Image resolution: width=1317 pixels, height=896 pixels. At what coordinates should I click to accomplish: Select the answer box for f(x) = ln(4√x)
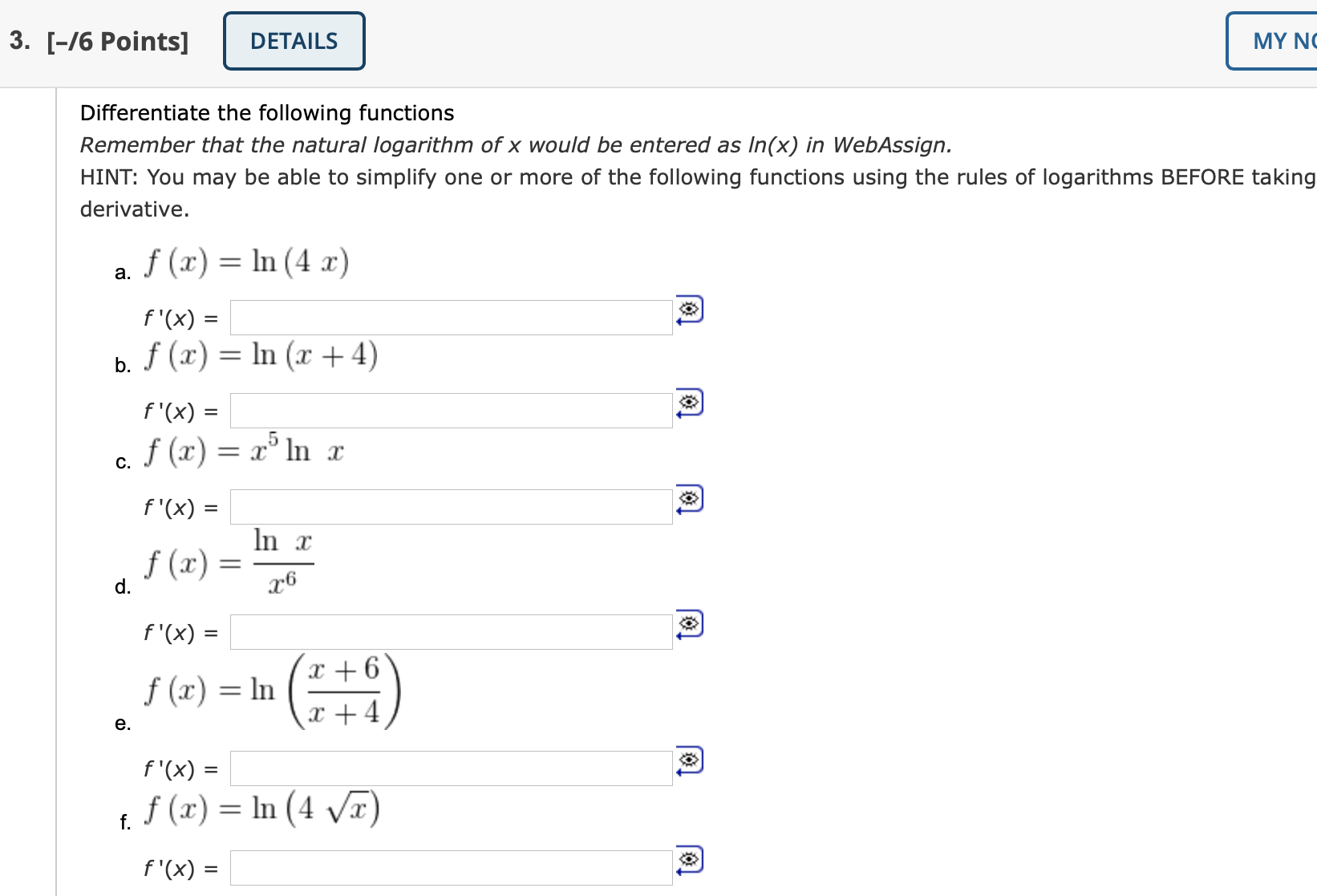(451, 867)
